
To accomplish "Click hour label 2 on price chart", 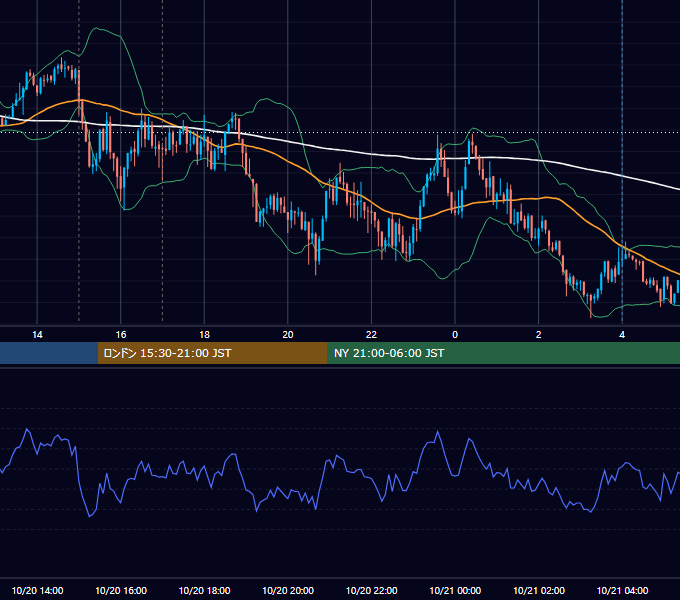I will tap(538, 335).
